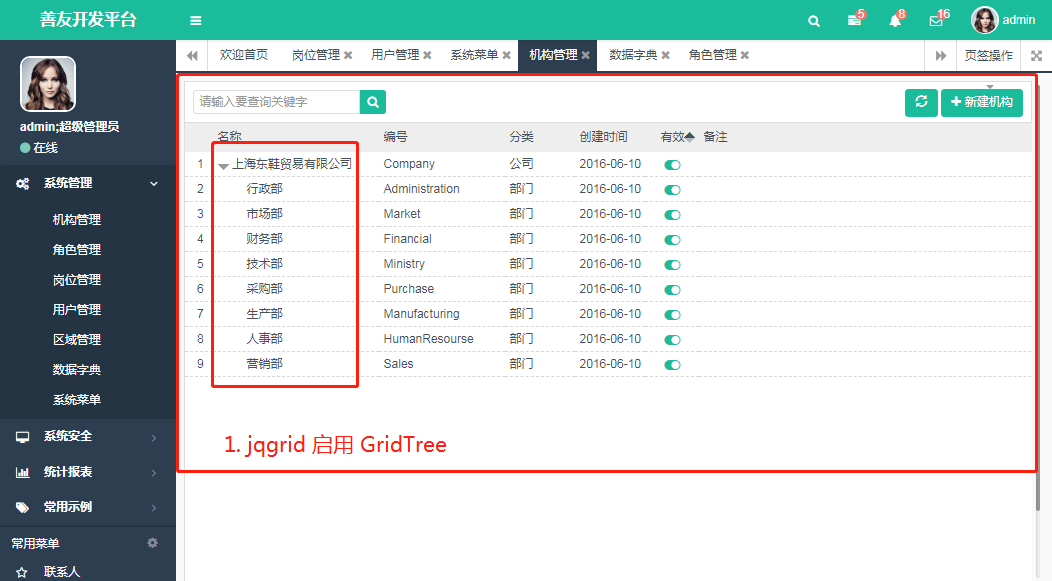Viewport: 1052px width, 581px height.
Task: Click the admin avatar in the top bar
Action: [x=984, y=20]
